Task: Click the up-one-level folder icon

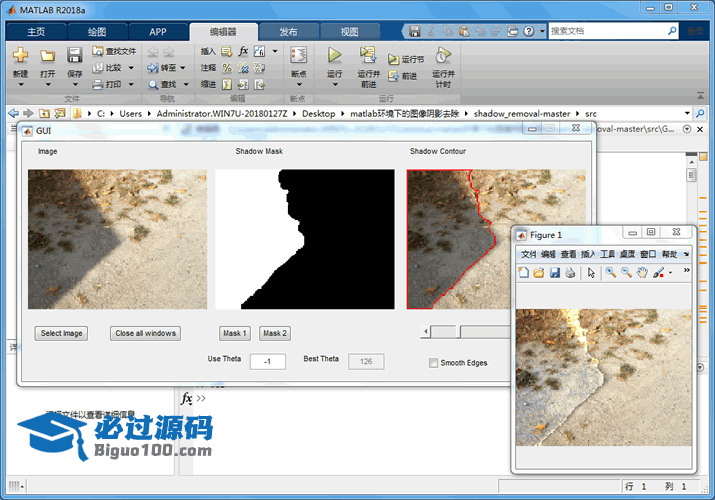Action: point(44,113)
